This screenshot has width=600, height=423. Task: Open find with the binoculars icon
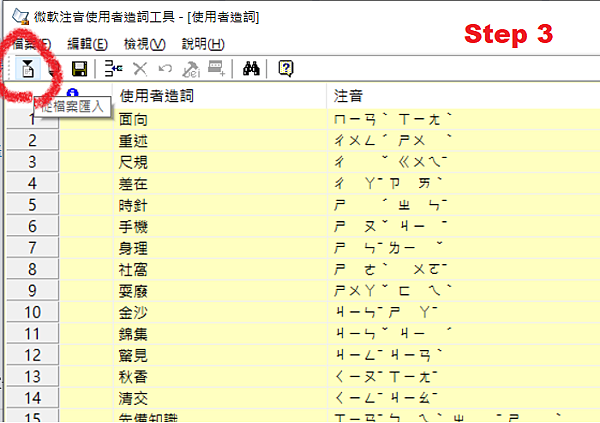(251, 69)
